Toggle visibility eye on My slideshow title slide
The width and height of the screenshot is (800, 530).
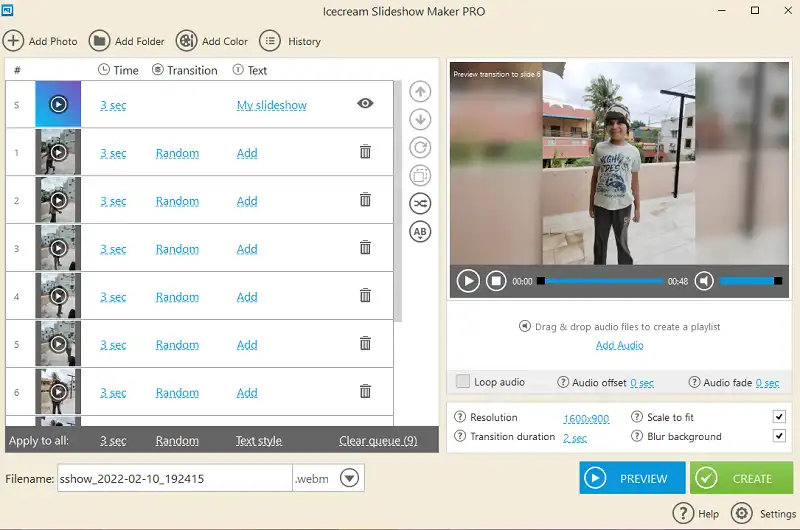click(x=365, y=104)
